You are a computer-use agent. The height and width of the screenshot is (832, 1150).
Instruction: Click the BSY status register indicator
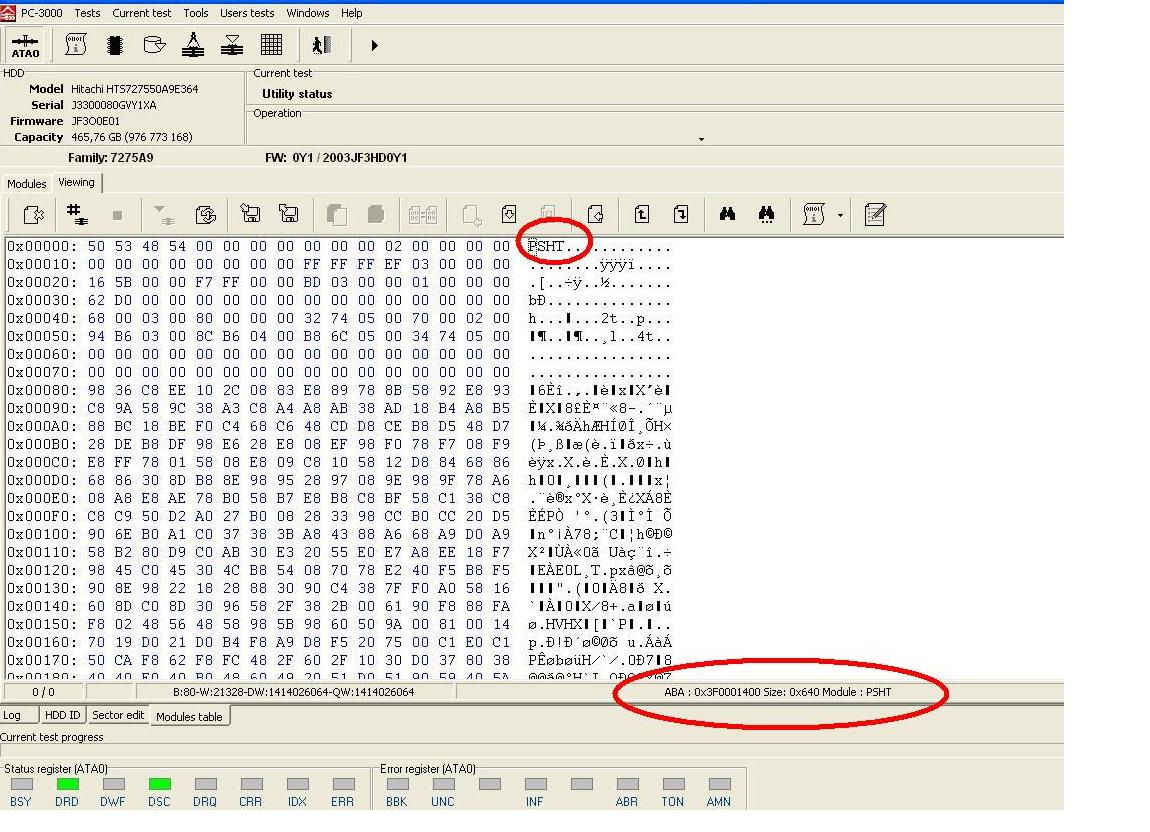[x=21, y=784]
